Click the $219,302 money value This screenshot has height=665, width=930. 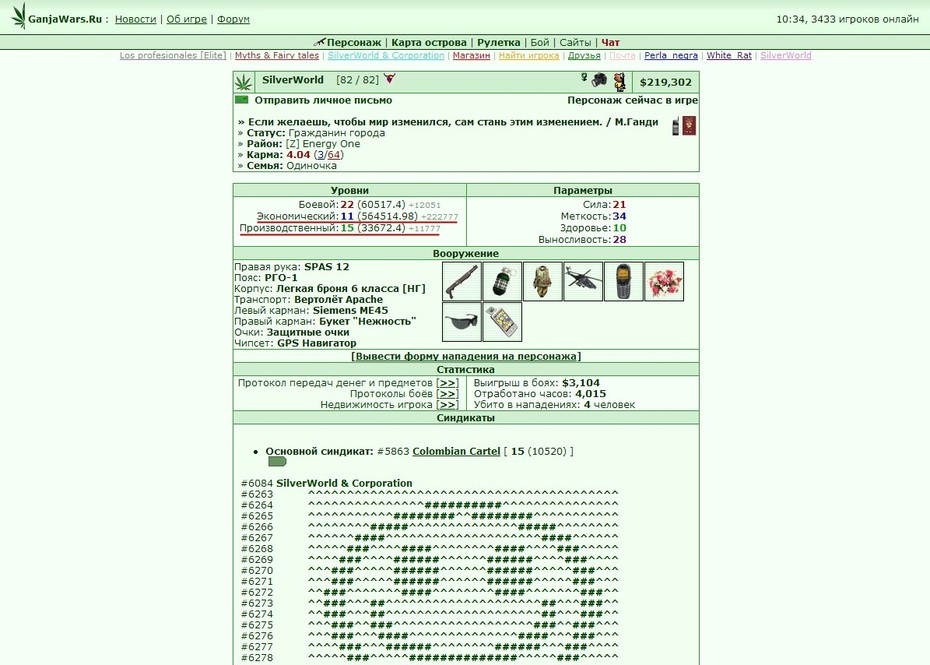[665, 82]
